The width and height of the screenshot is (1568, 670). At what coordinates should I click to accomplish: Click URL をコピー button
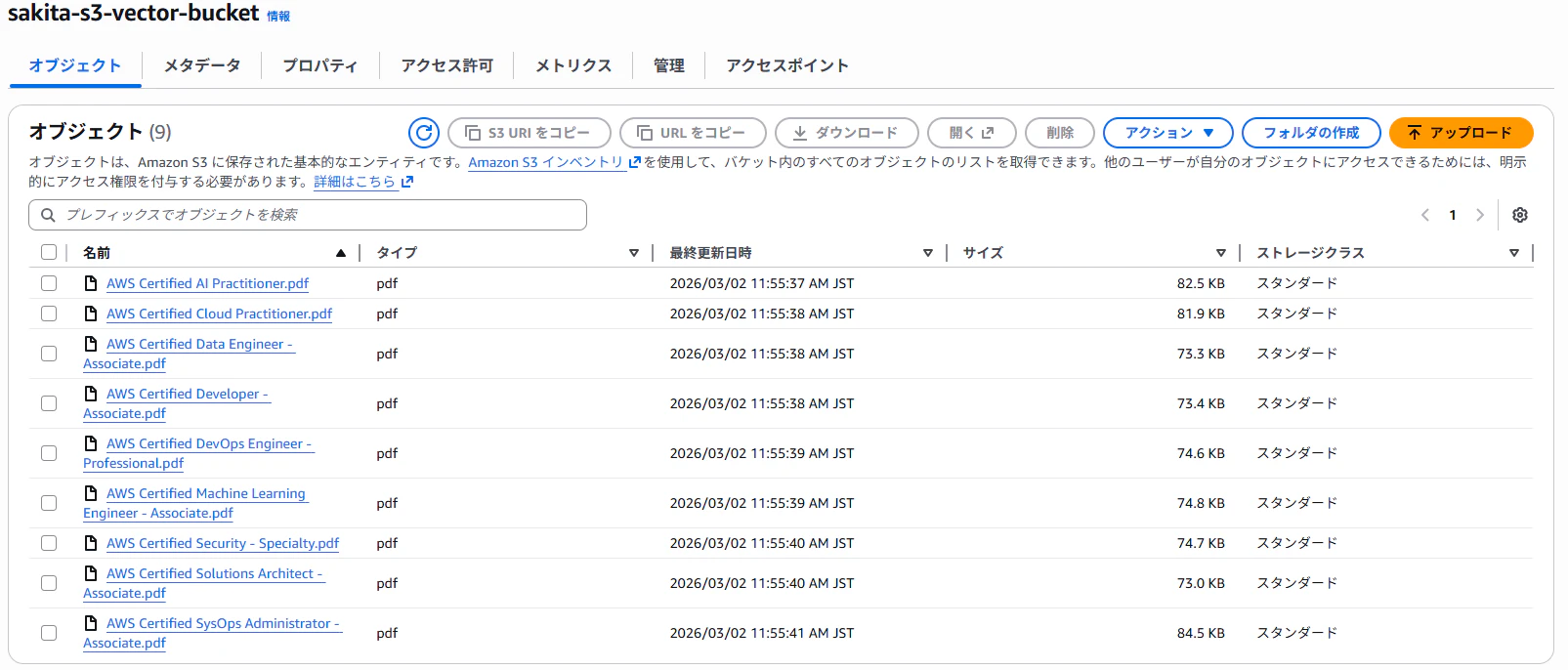point(692,133)
